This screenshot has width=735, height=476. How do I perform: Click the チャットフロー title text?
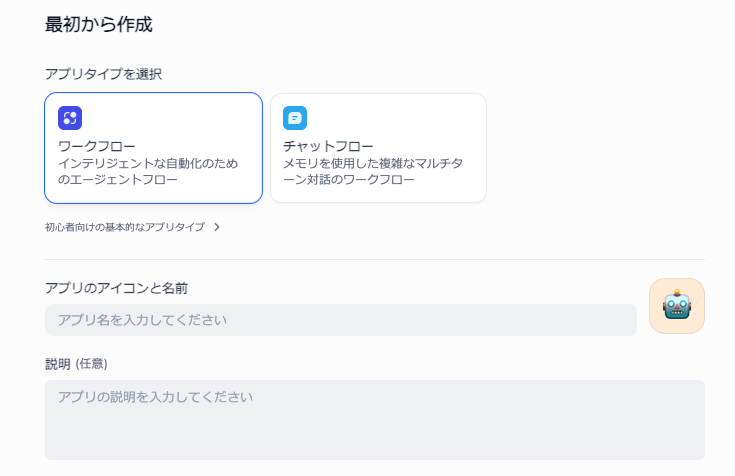[328, 146]
